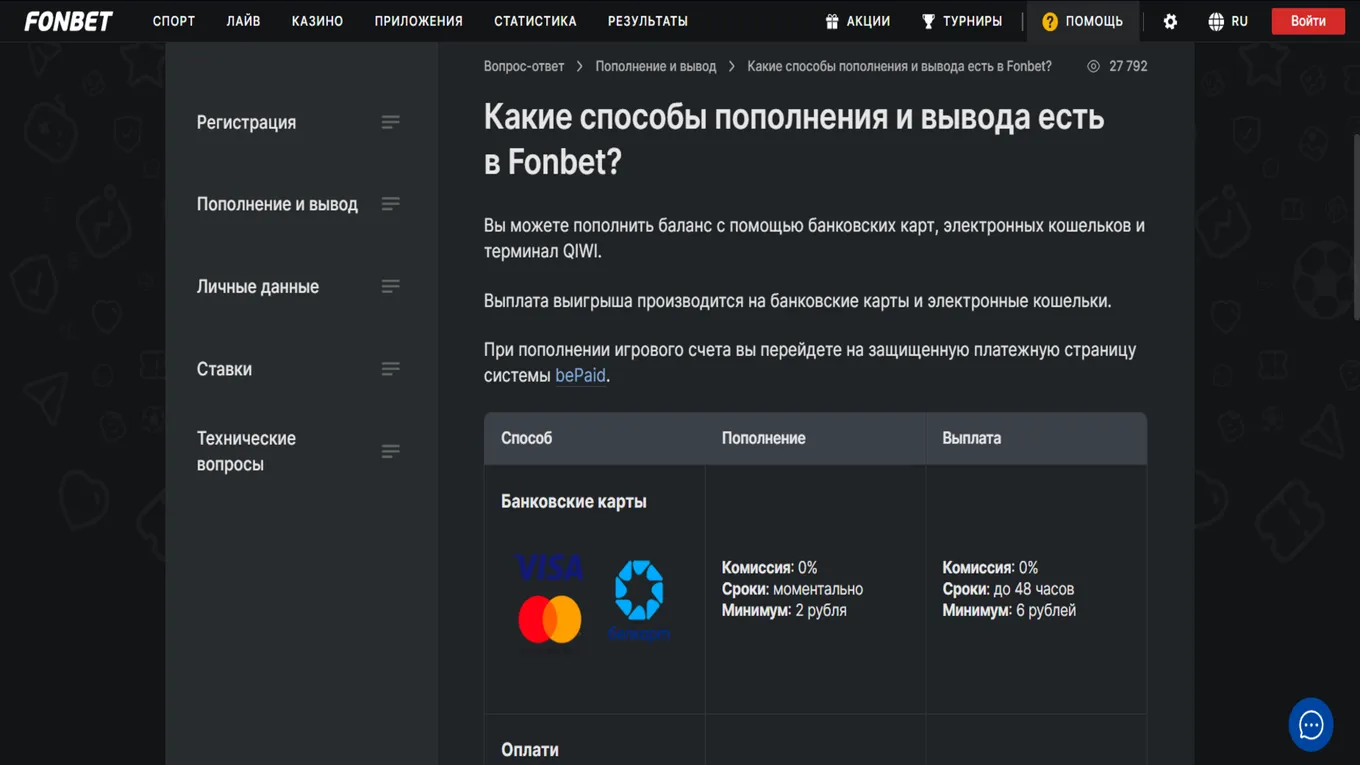Viewport: 1360px width, 765px height.
Task: Open the Приложения menu
Action: point(418,21)
